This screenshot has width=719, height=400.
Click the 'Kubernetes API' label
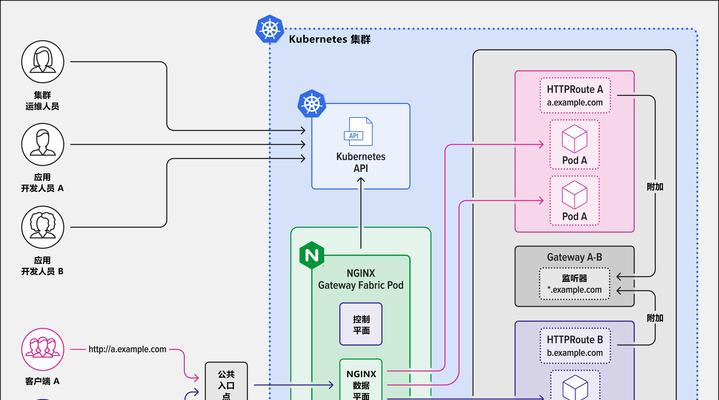tap(361, 162)
